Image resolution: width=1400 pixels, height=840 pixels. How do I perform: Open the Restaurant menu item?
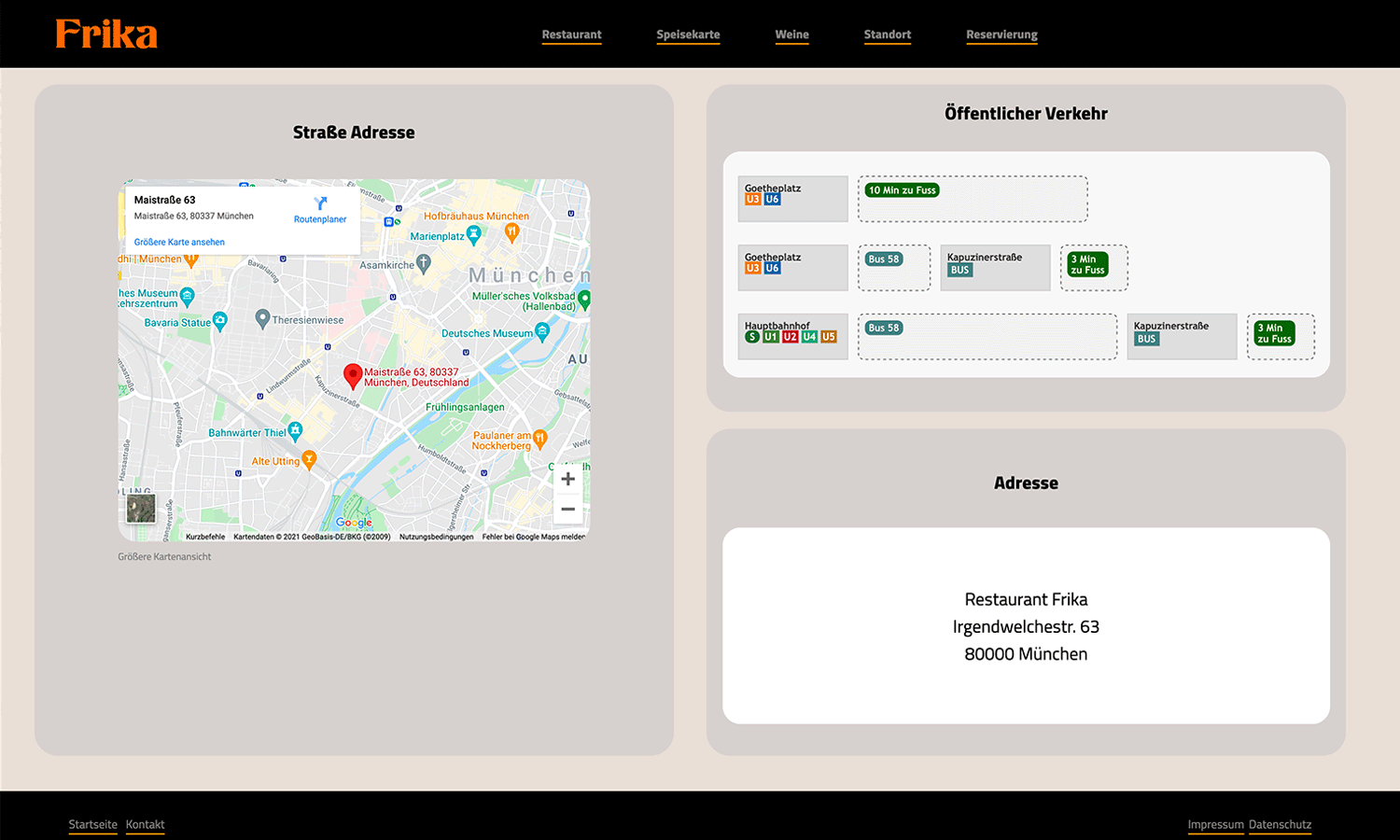[x=571, y=35]
